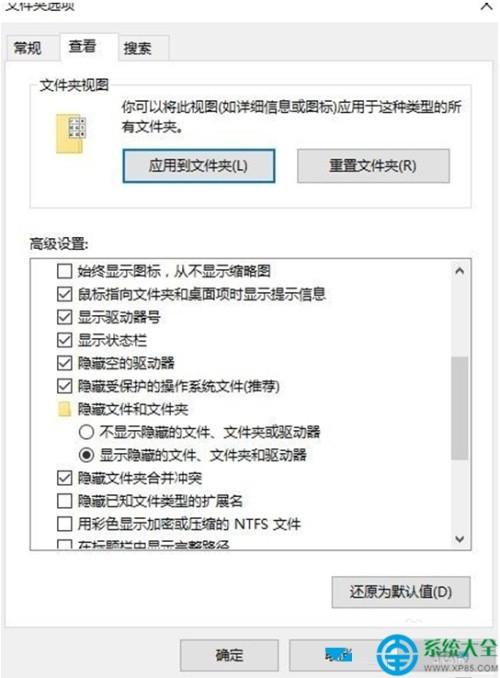
Task: Click scroll down arrow in 高级设置 list
Action: pyautogui.click(x=460, y=539)
